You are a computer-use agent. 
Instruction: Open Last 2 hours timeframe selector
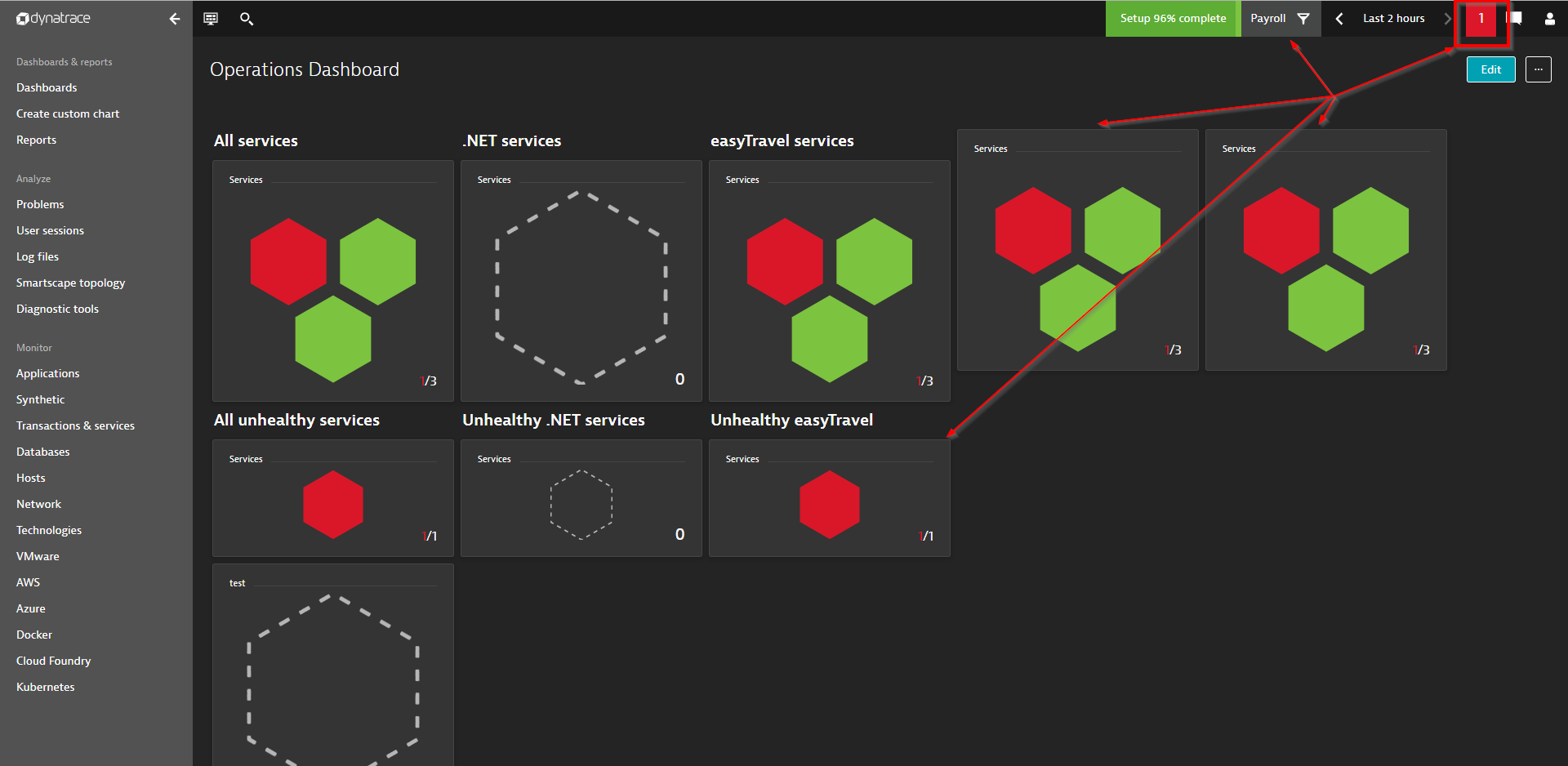(1393, 18)
